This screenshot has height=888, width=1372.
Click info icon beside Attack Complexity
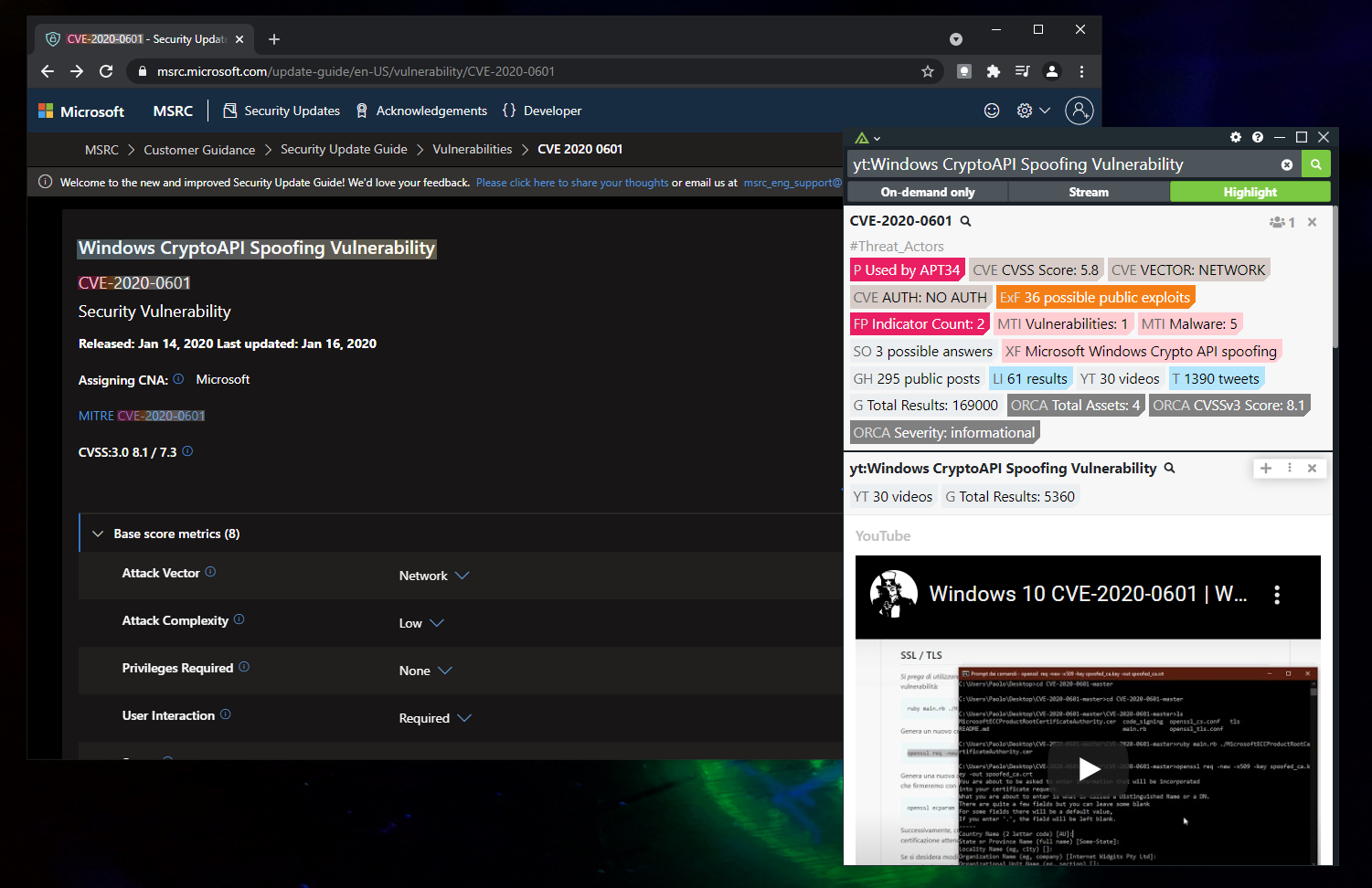239,618
